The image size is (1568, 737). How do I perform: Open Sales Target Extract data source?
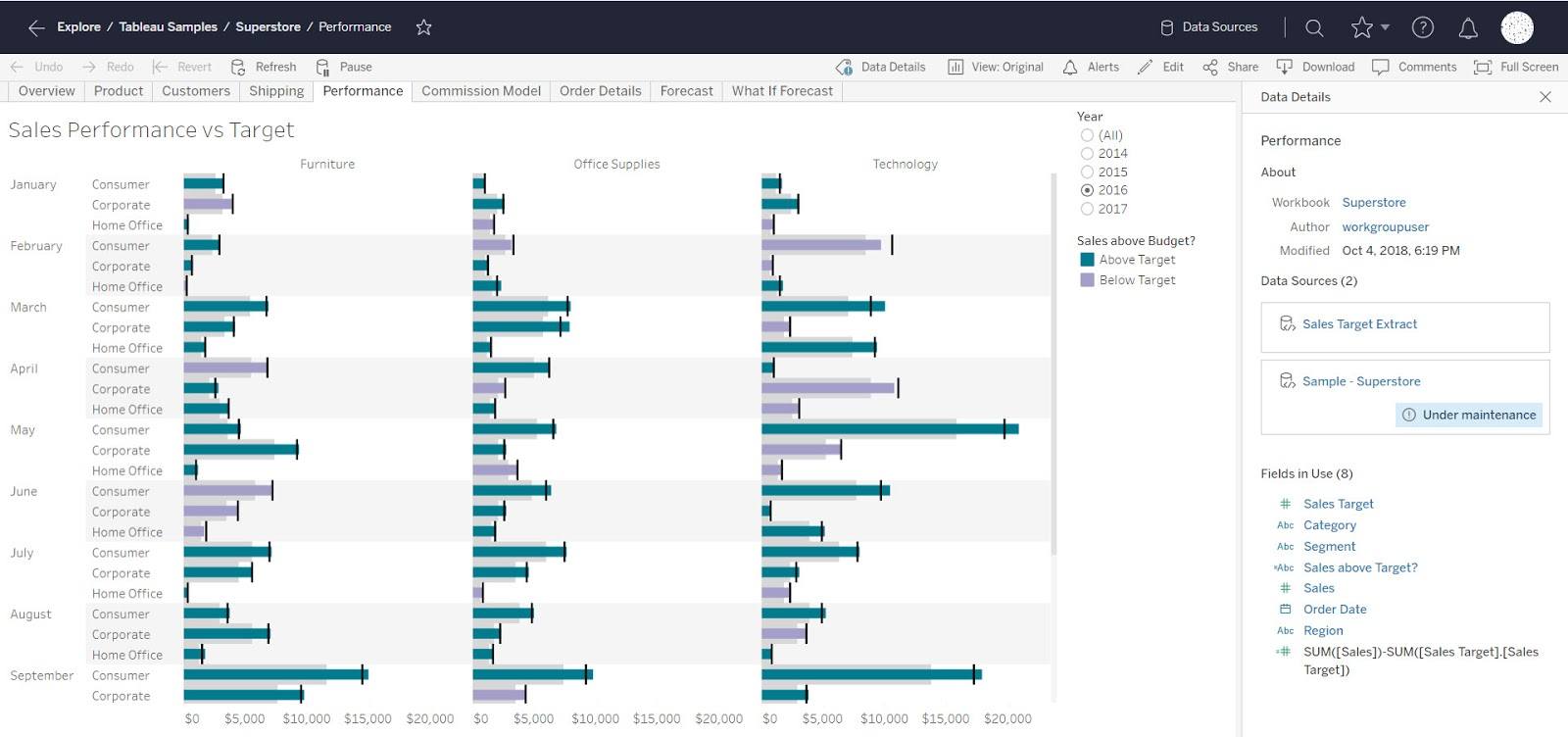coord(1405,327)
